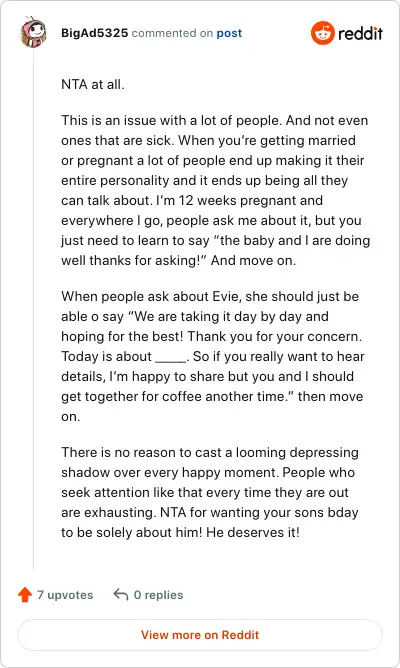
Task: Click the "0 replies" count label
Action: point(158,595)
